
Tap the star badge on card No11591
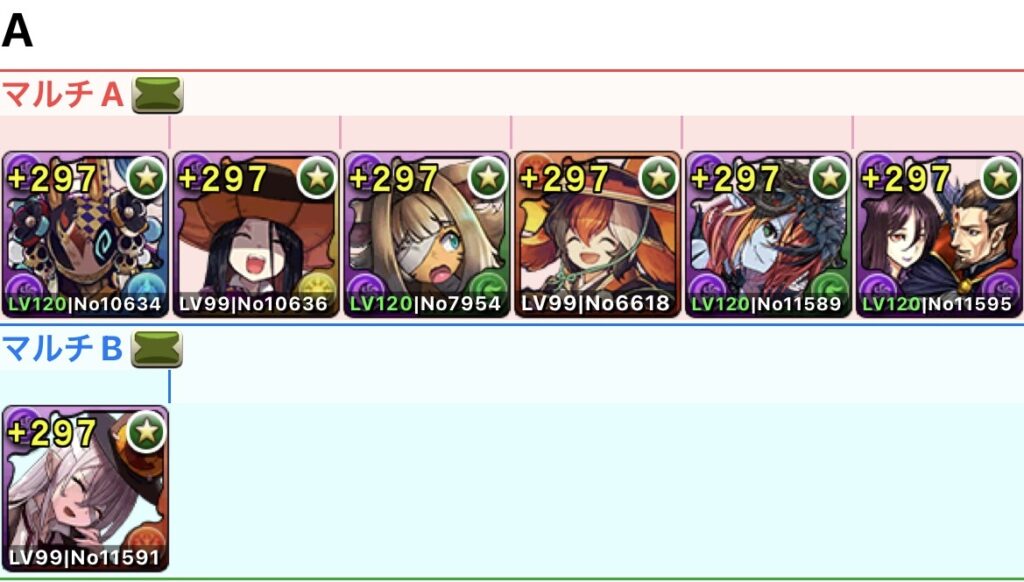(146, 431)
